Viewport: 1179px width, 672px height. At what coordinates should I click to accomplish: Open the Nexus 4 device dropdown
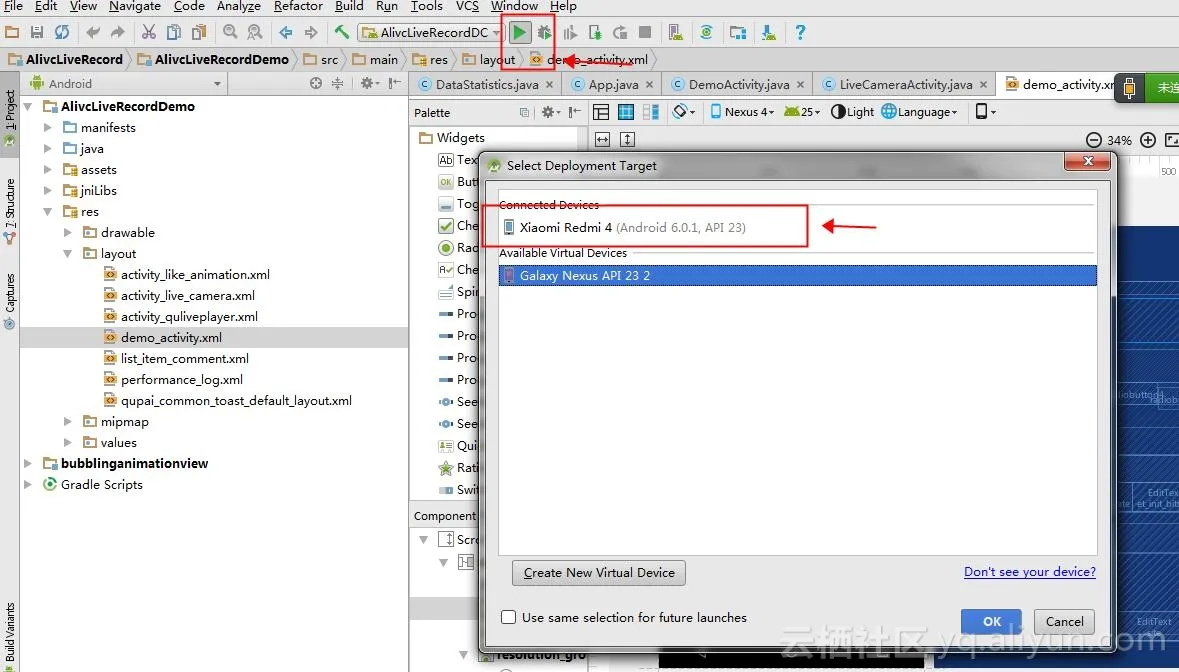(742, 112)
